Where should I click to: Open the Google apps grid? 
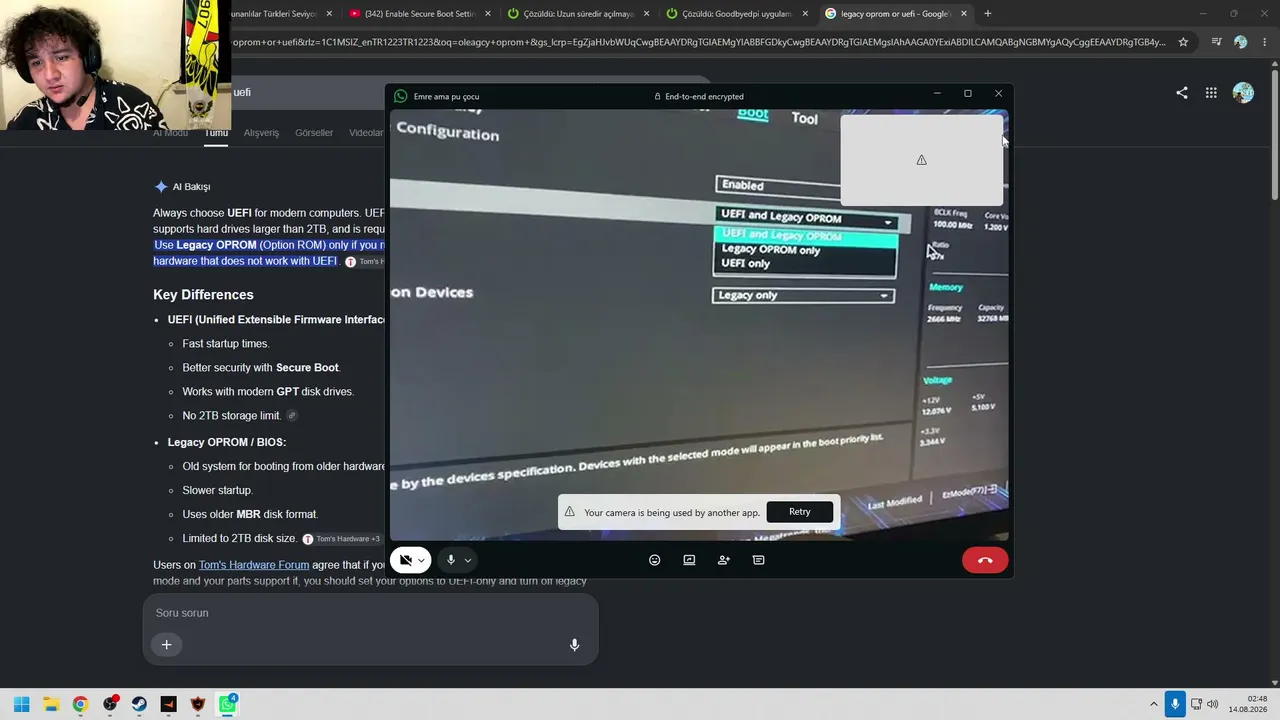point(1211,93)
